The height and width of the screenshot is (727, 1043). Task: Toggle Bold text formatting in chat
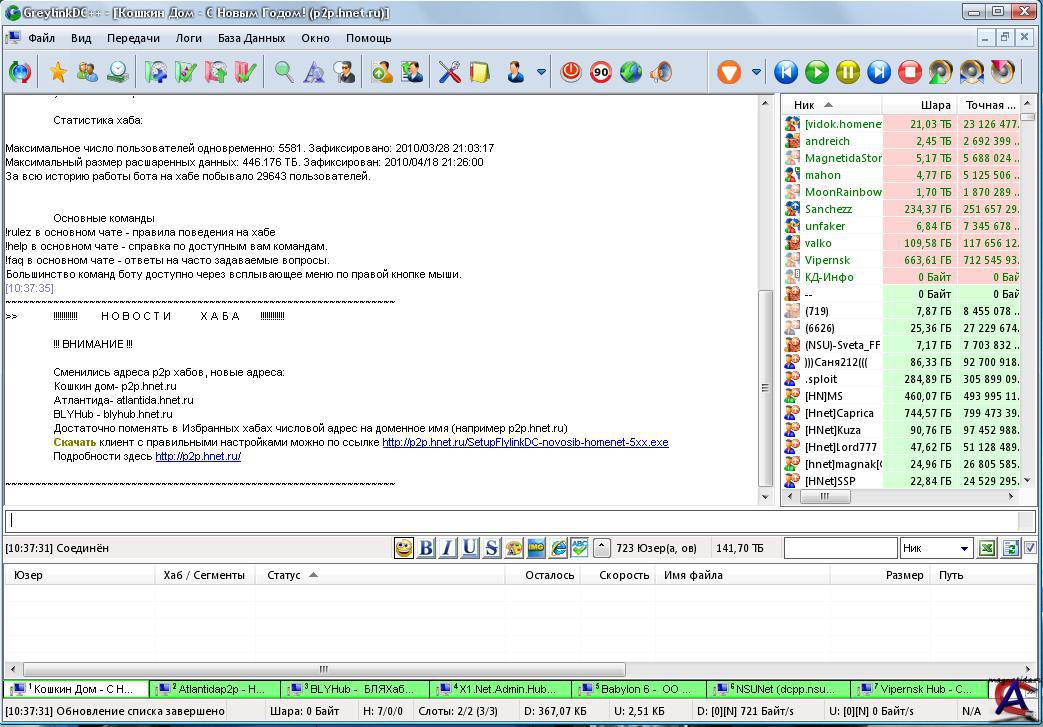point(426,548)
